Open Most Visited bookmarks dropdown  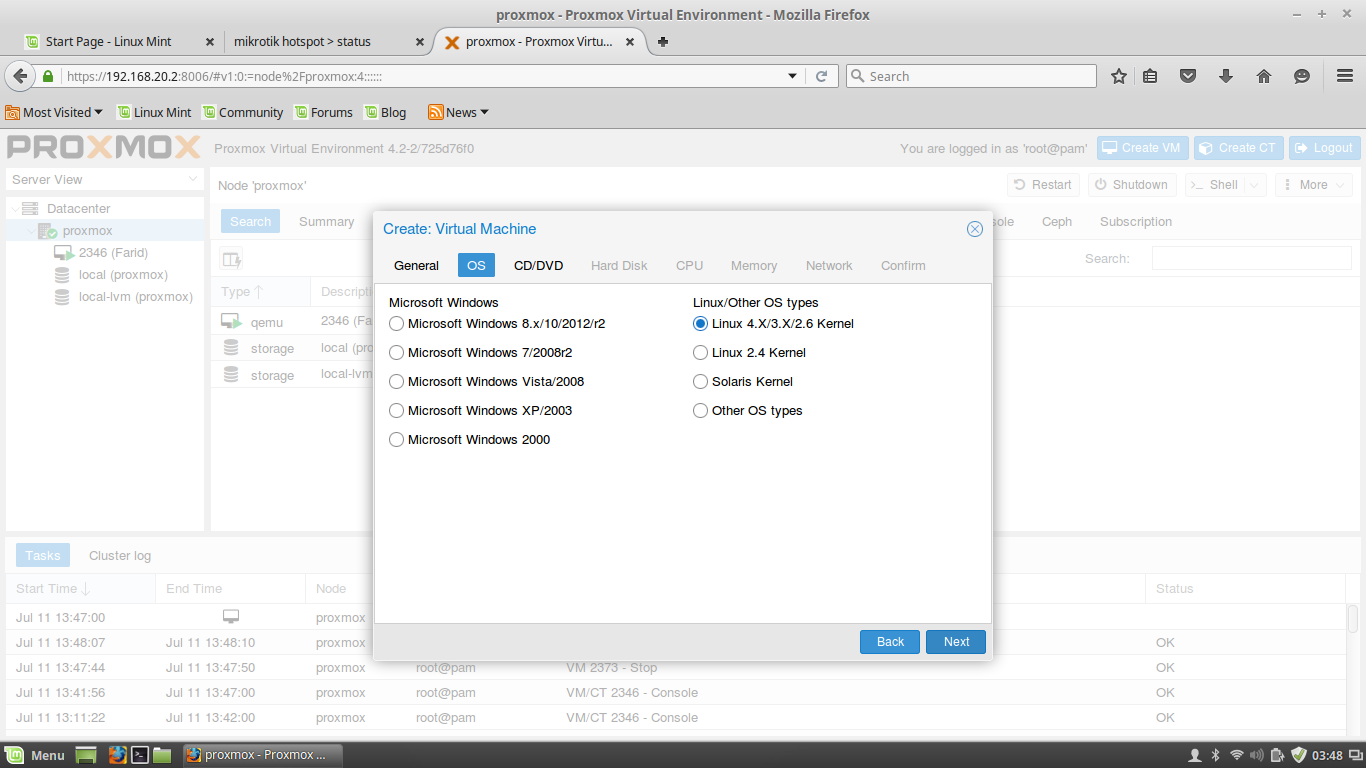pyautogui.click(x=55, y=112)
